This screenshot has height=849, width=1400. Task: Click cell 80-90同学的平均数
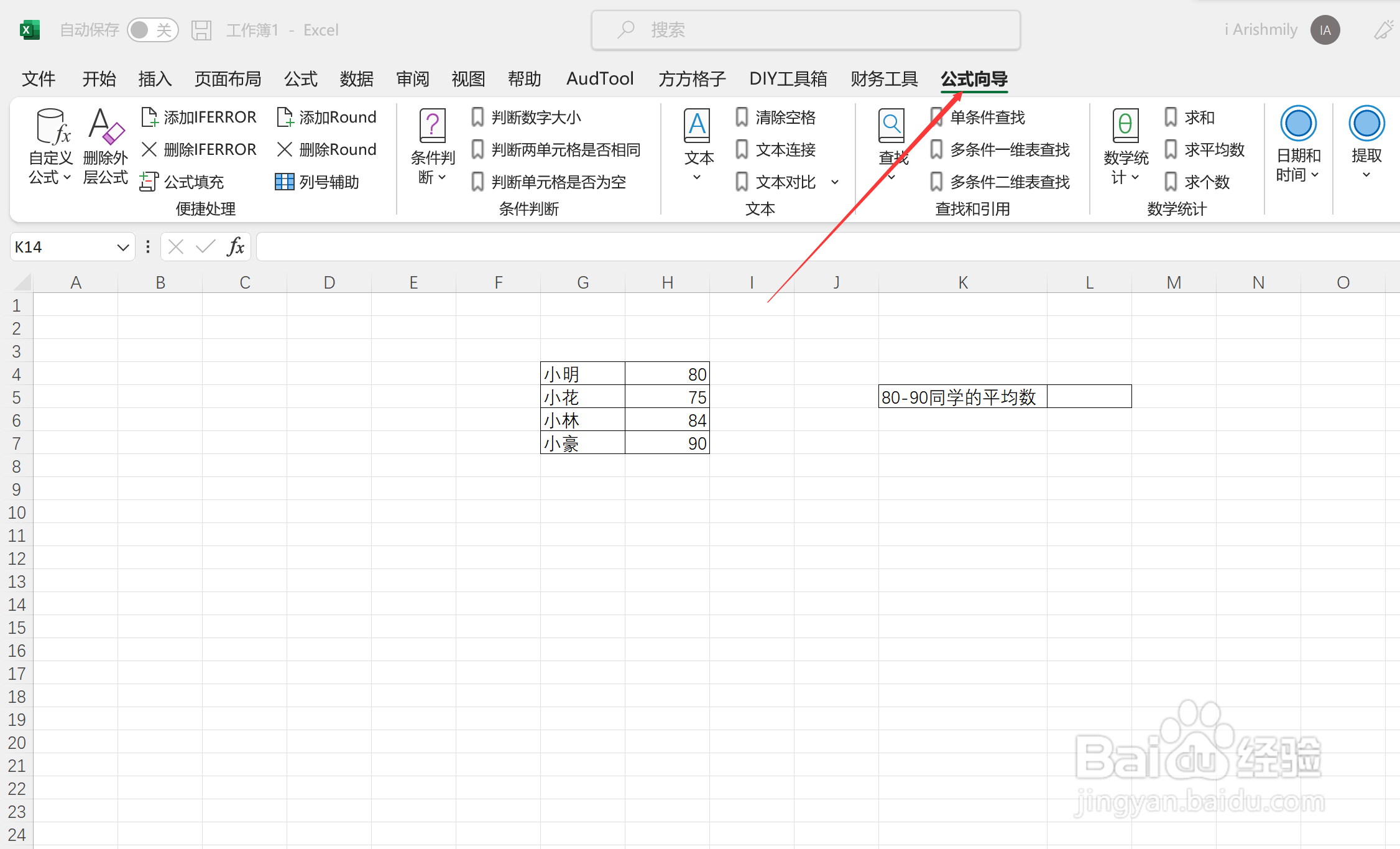pyautogui.click(x=962, y=397)
